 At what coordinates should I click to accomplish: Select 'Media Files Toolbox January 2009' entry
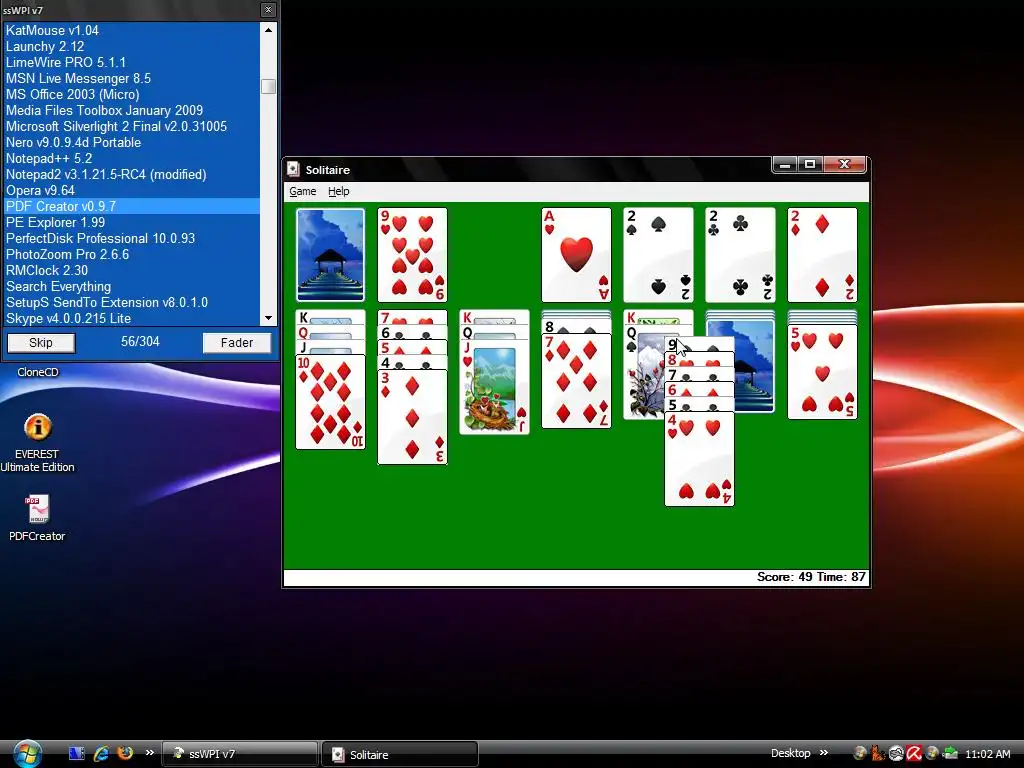[132, 110]
